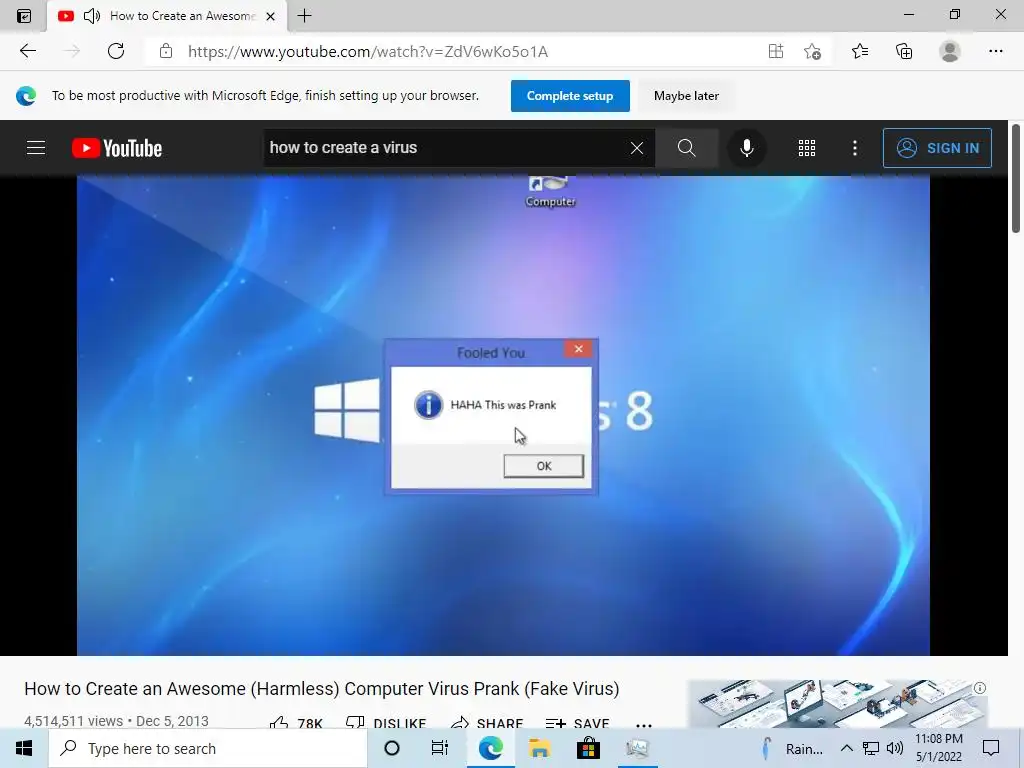Clear the search query with the X
The height and width of the screenshot is (768, 1024).
tap(637, 148)
